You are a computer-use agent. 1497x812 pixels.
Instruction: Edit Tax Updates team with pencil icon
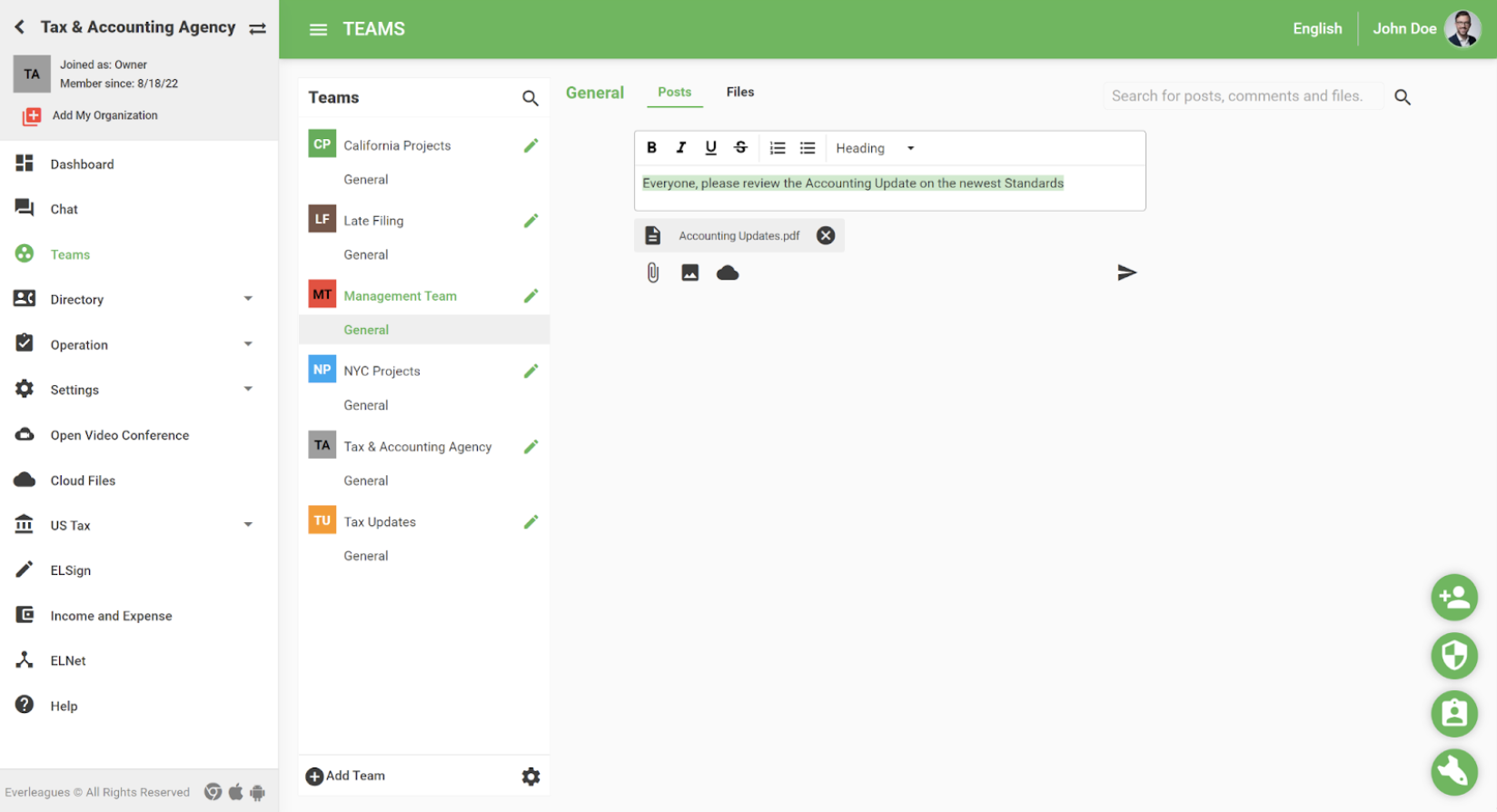[x=531, y=521]
